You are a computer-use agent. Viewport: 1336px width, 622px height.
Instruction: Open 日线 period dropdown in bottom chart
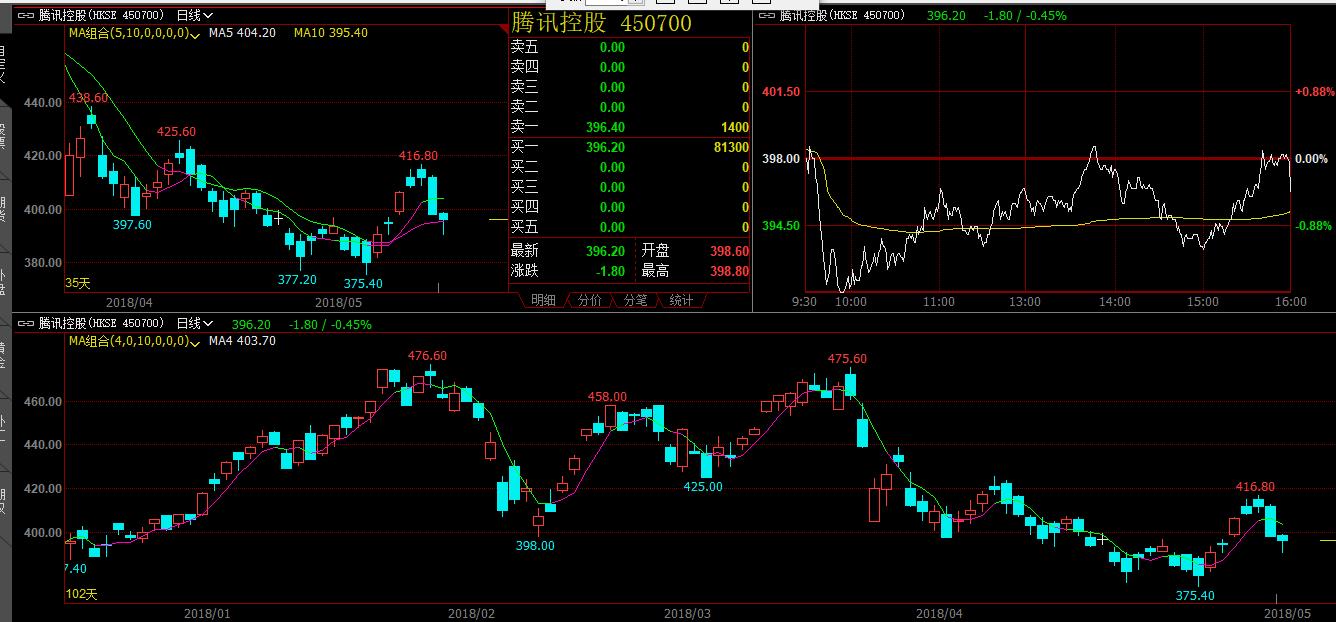pyautogui.click(x=194, y=324)
